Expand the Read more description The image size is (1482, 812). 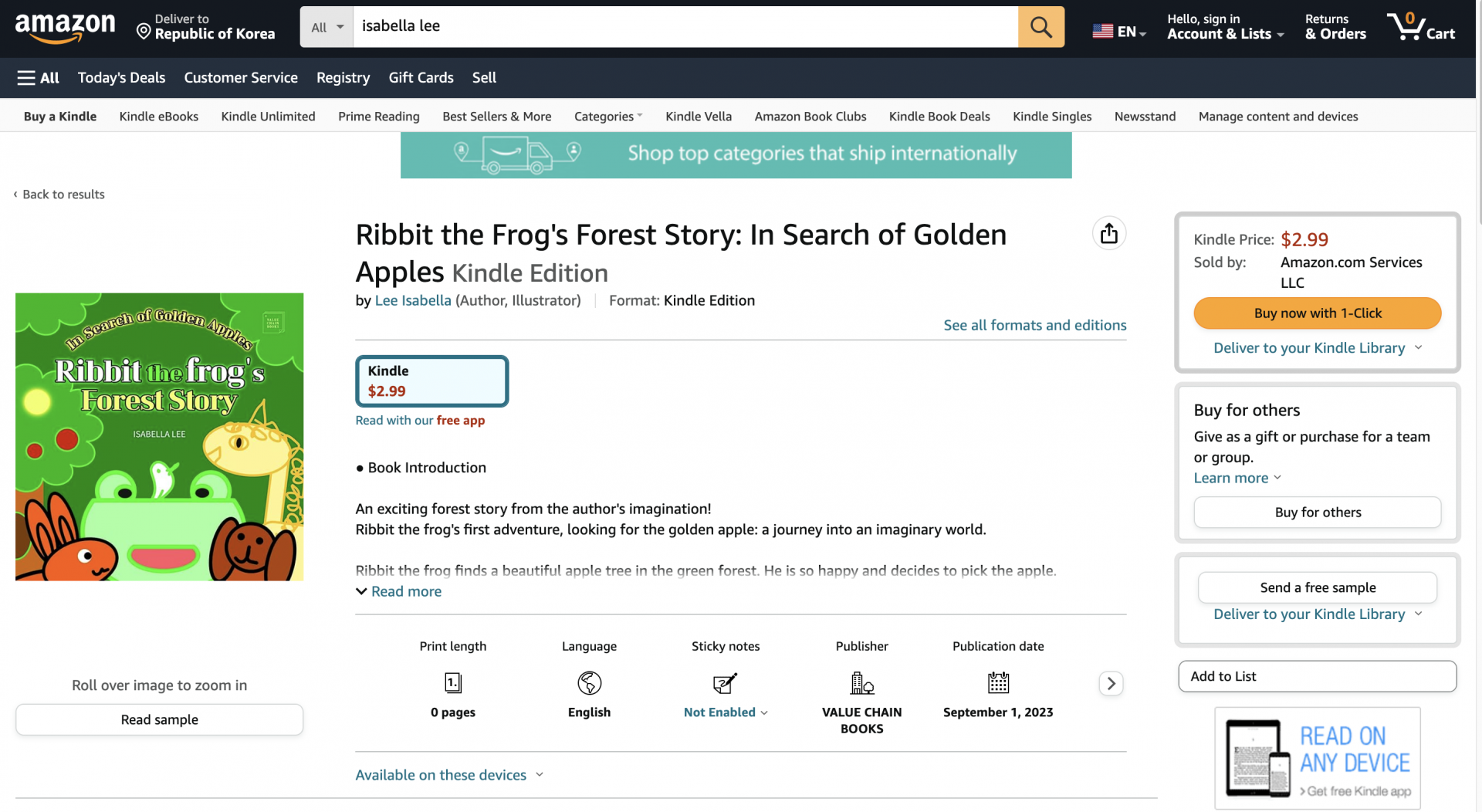398,591
